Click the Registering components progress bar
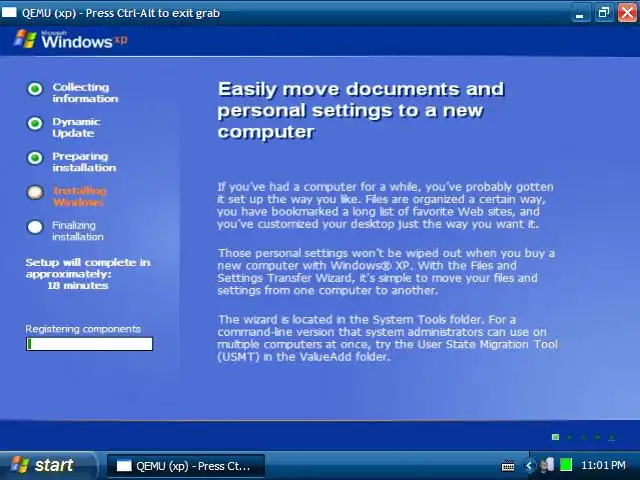This screenshot has height=480, width=640. click(89, 344)
